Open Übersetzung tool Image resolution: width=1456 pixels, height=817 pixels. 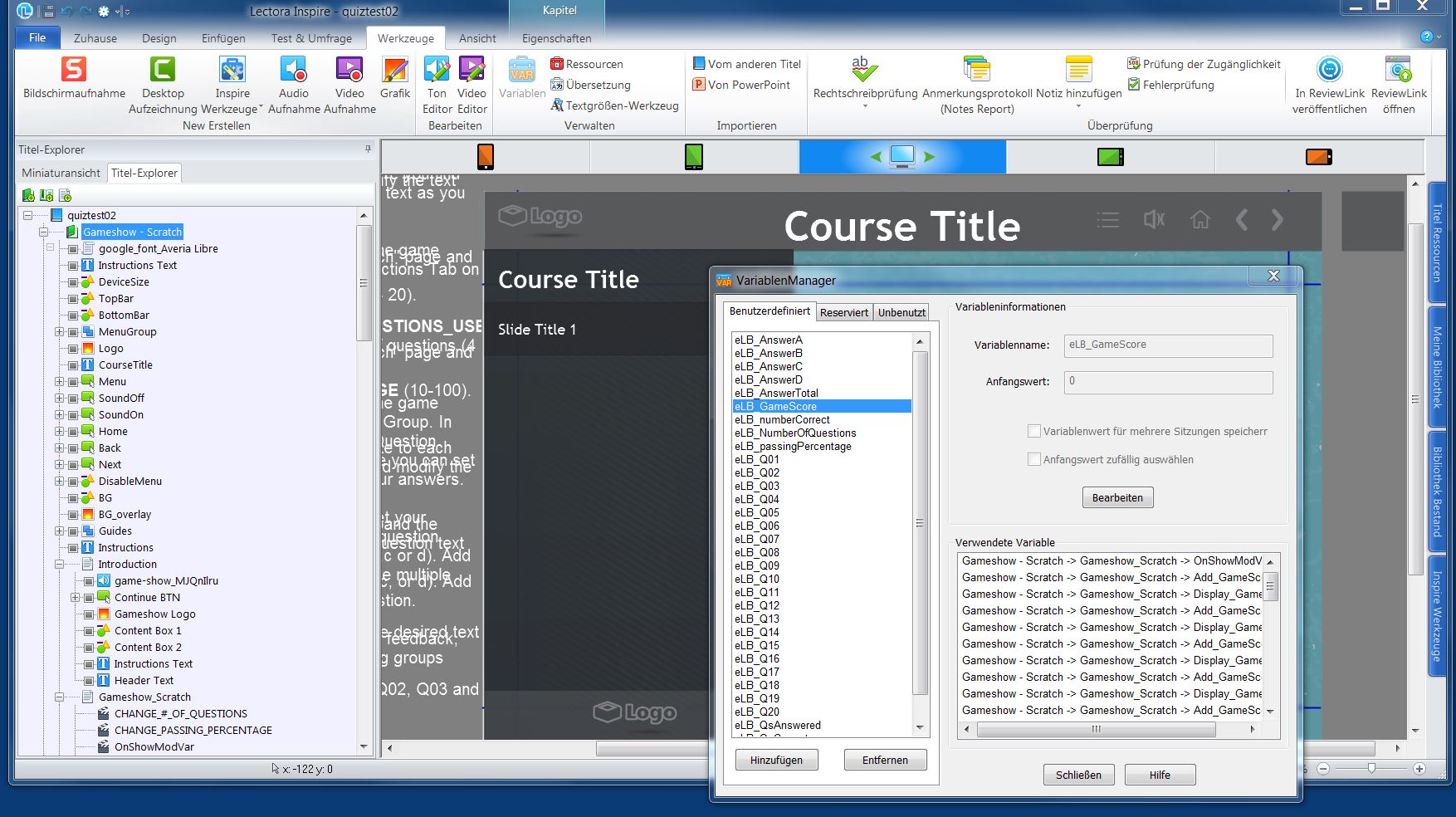tap(590, 85)
